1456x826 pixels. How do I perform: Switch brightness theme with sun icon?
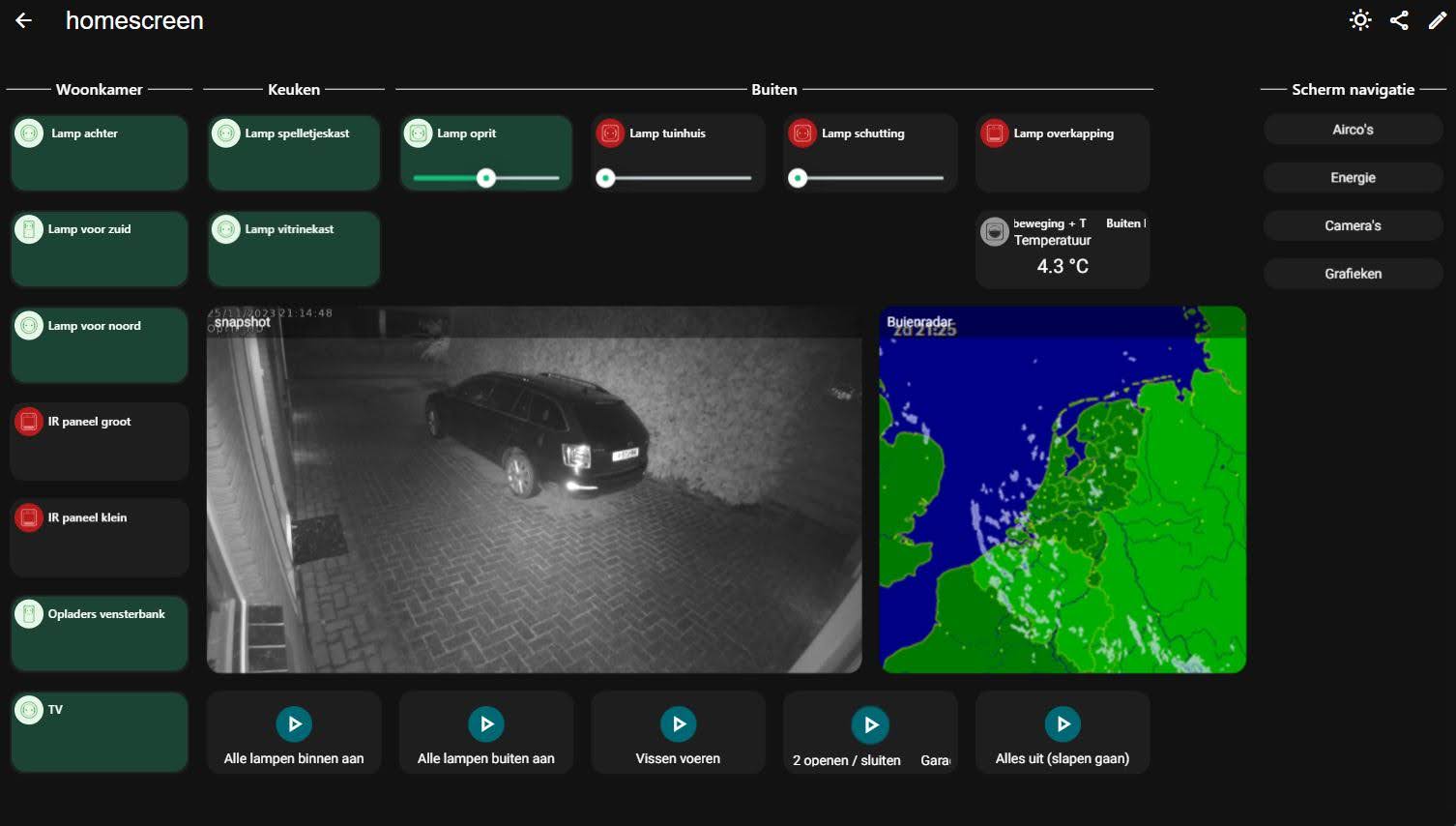click(x=1360, y=20)
